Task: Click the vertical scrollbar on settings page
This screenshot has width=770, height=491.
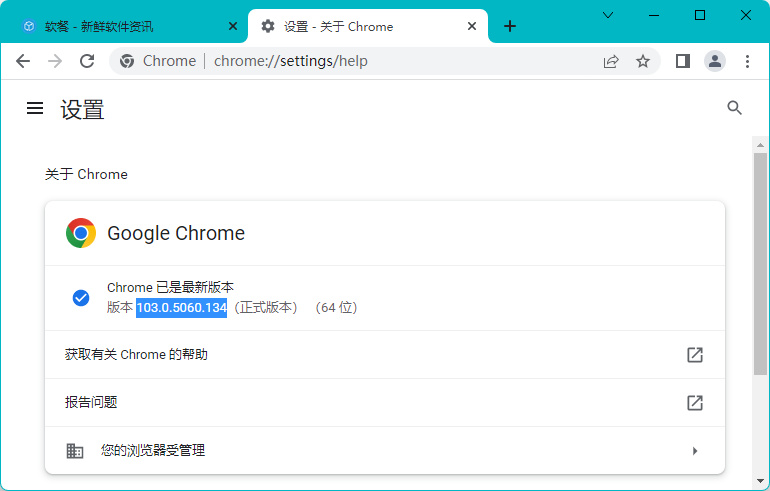Action: click(760, 260)
